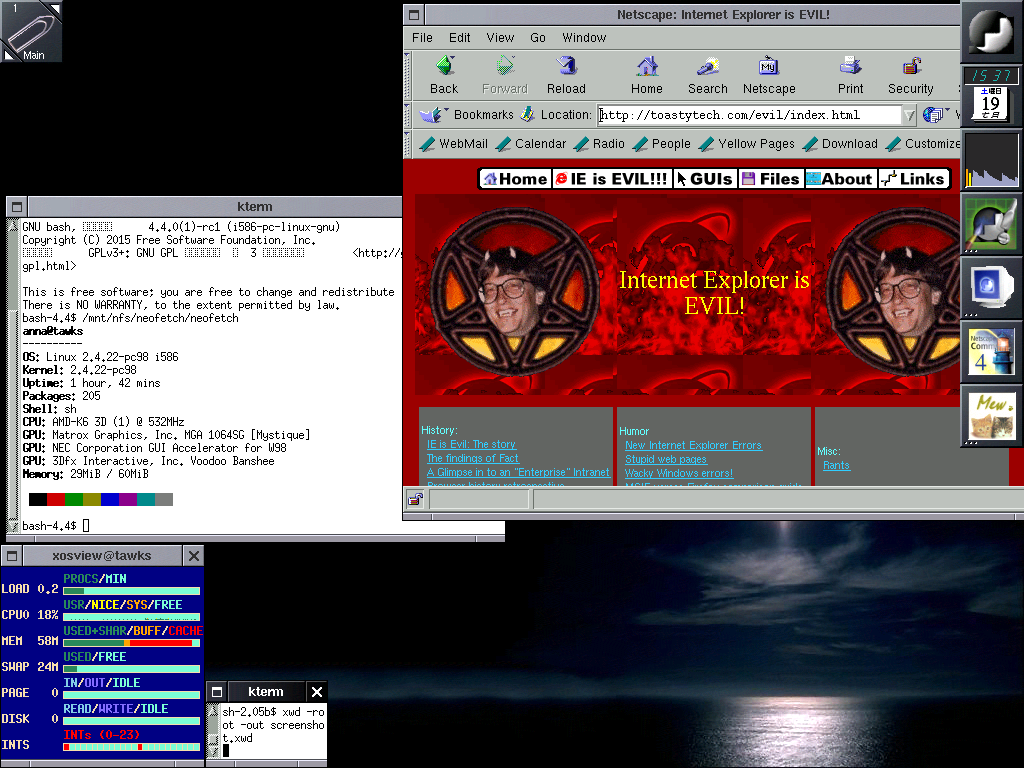Open the 'A Glimpse in to an Enterprise Intranet' link
Image resolution: width=1024 pixels, height=768 pixels.
518,472
